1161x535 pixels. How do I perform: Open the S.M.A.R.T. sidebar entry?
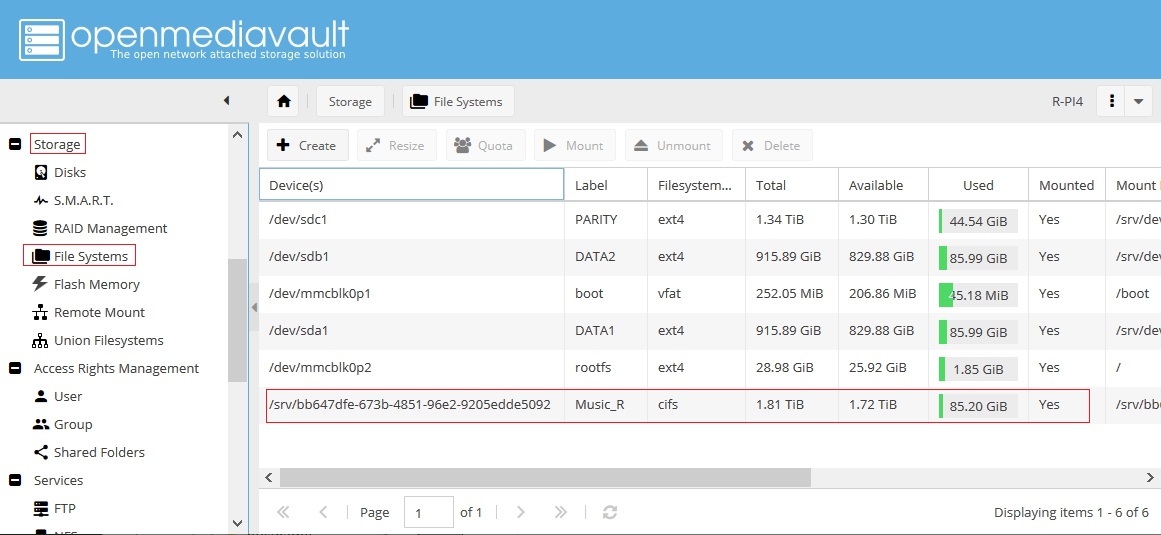83,200
